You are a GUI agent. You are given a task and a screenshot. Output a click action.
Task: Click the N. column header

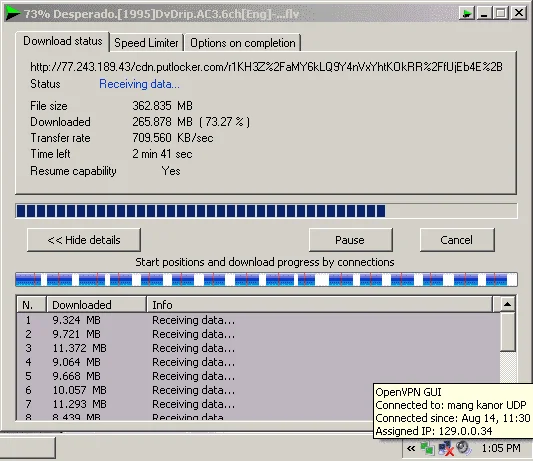tap(31, 305)
